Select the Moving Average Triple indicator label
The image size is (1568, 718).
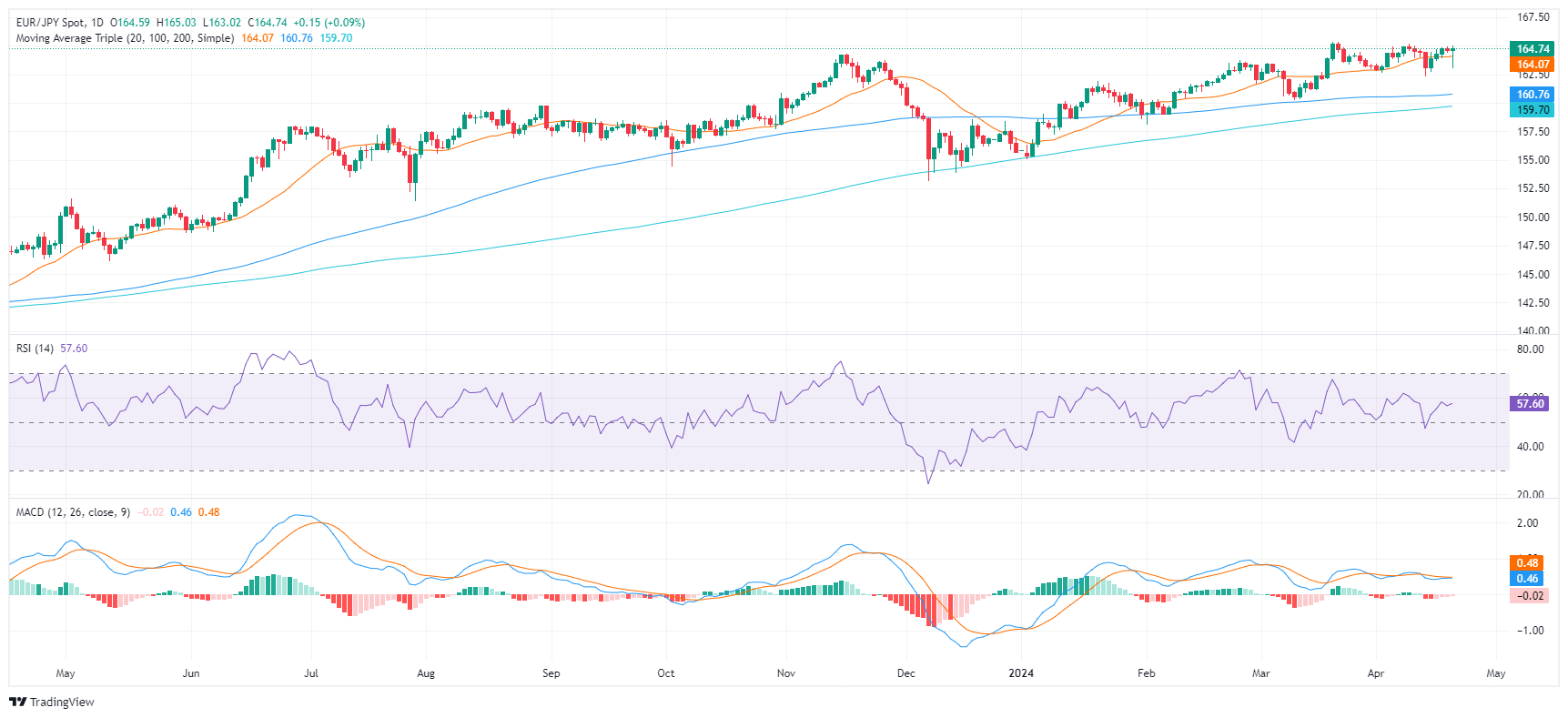click(125, 38)
